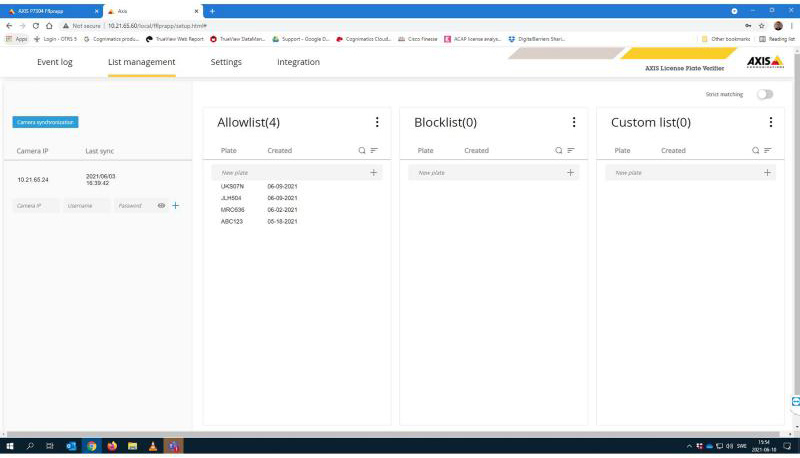Image resolution: width=800 pixels, height=458 pixels.
Task: Click the Allowlist search icon
Action: point(362,151)
